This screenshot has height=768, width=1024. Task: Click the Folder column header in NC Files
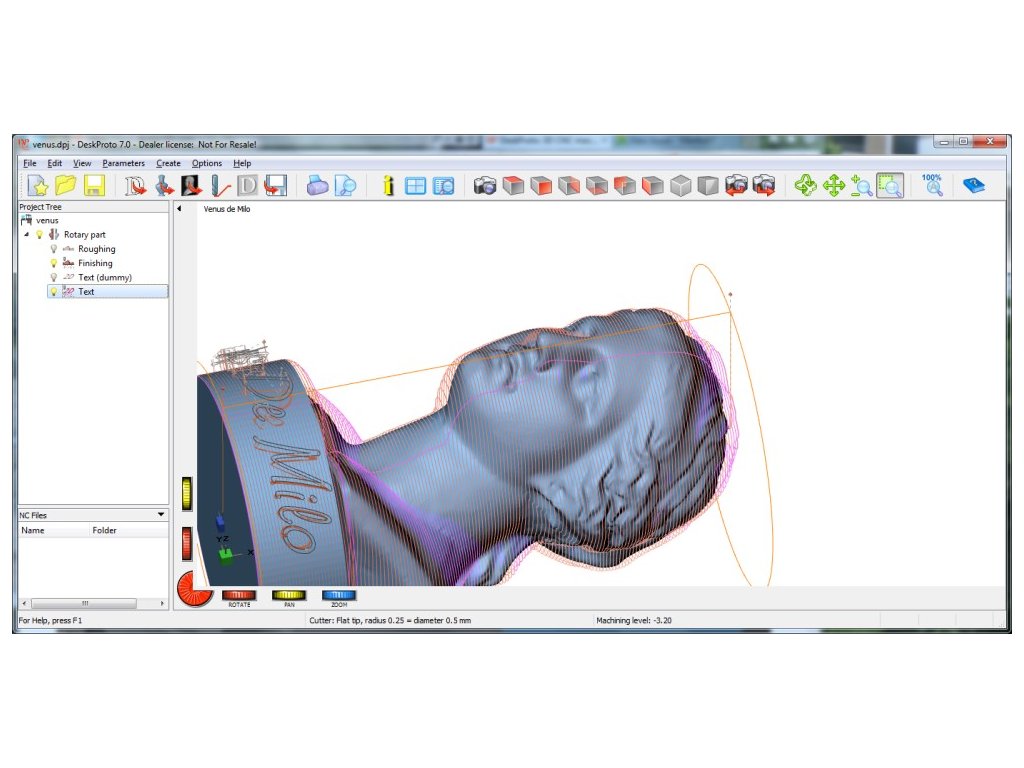129,530
